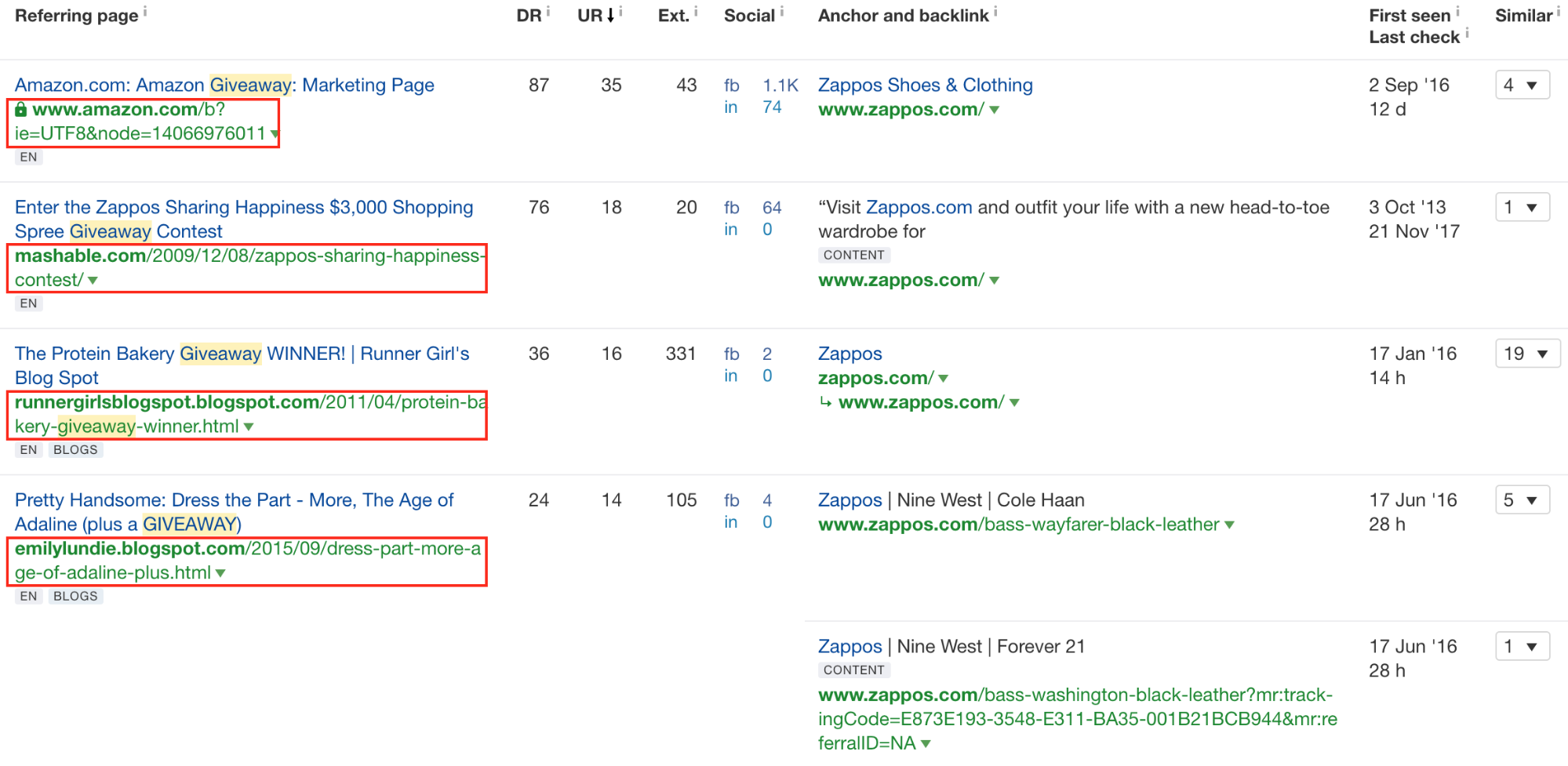Click info icon beside First seen header
Screen dimensions: 1568x766
[x=1457, y=11]
